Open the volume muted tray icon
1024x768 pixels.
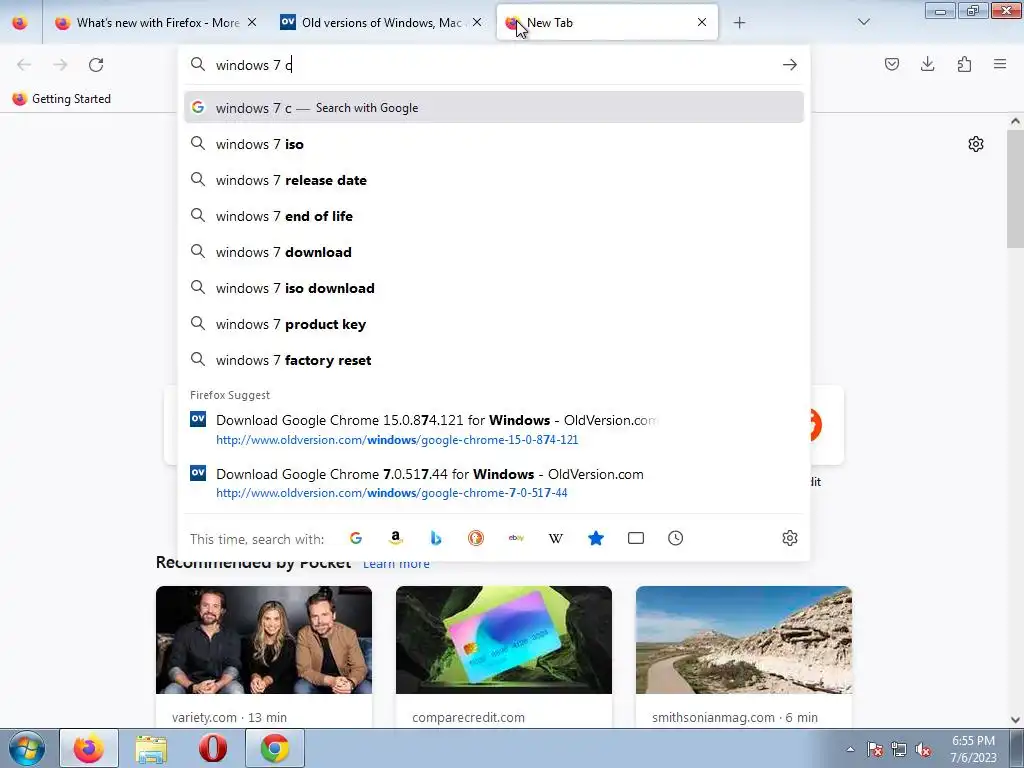pyautogui.click(x=923, y=750)
